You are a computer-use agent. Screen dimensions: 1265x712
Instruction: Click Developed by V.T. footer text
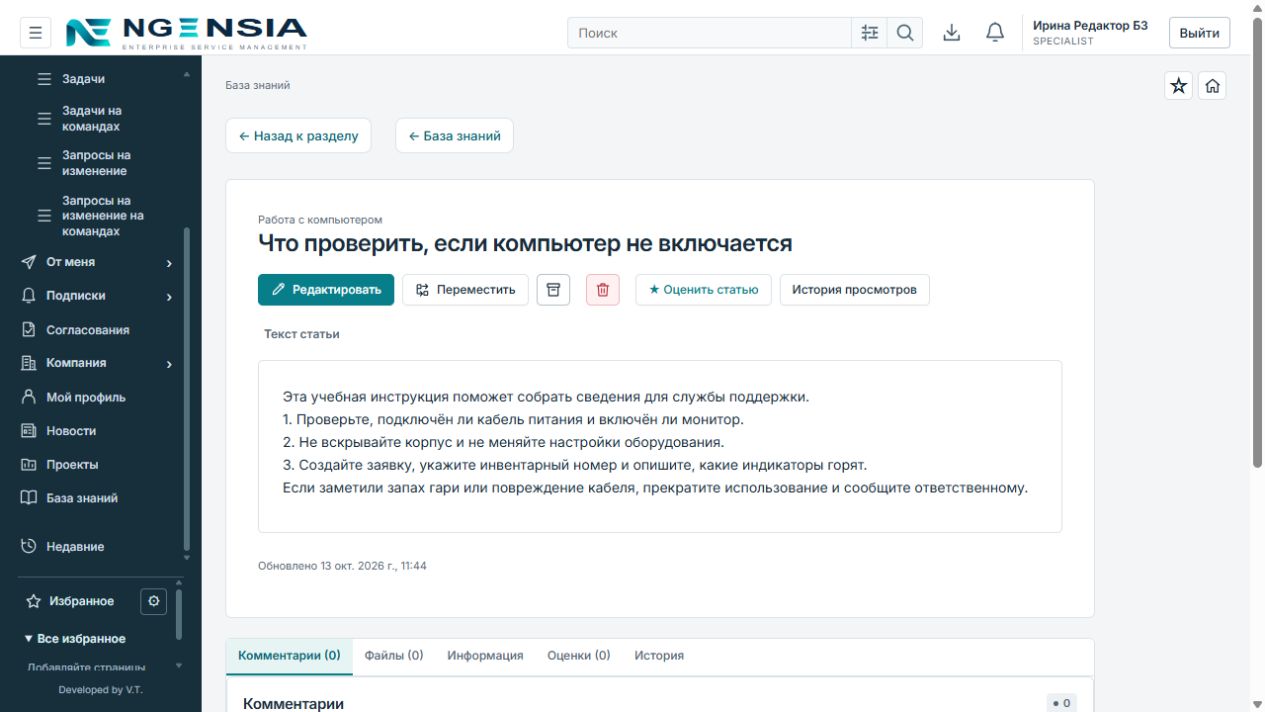100,690
